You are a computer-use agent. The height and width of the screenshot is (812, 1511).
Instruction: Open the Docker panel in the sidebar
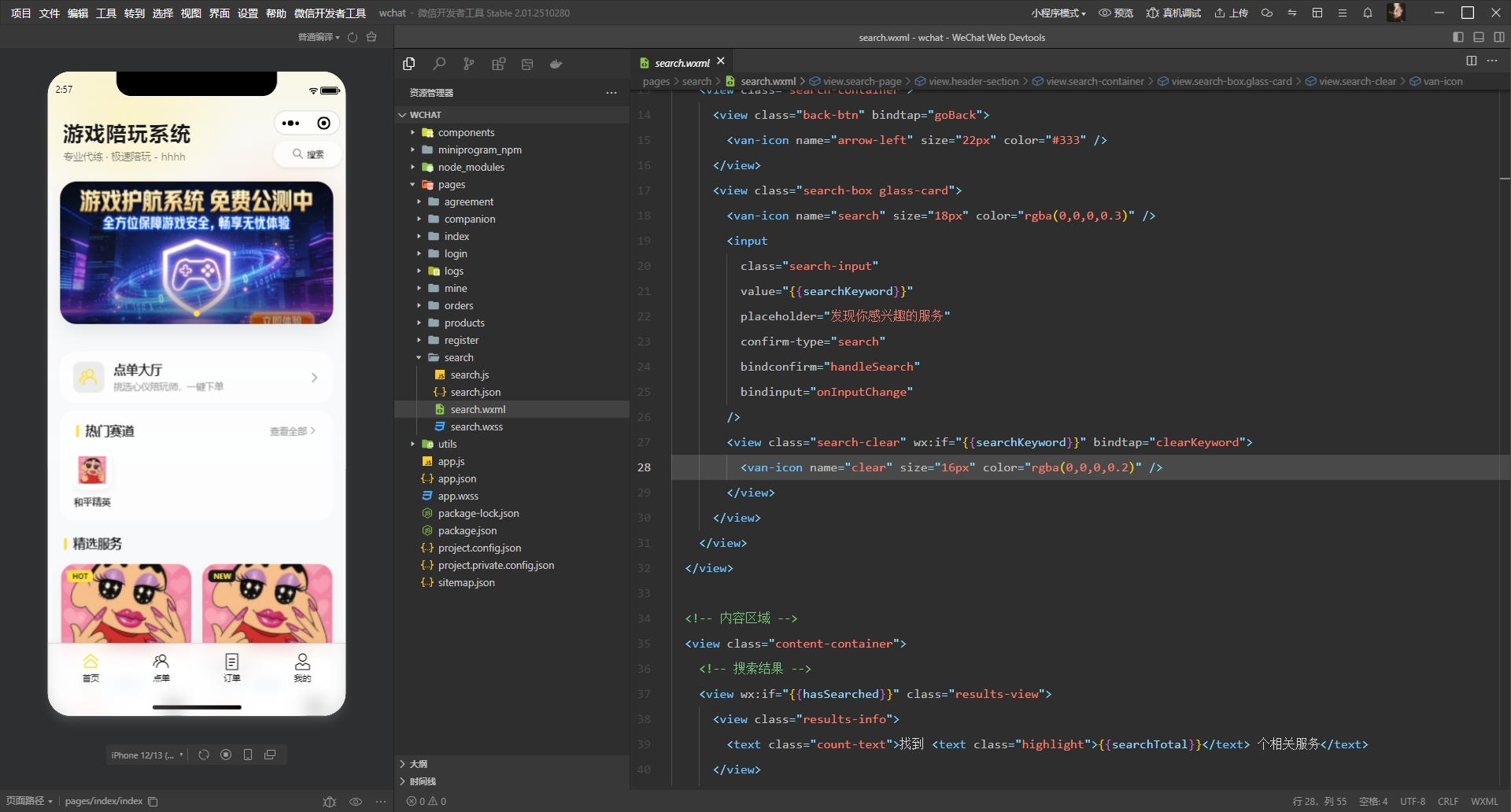pyautogui.click(x=556, y=64)
